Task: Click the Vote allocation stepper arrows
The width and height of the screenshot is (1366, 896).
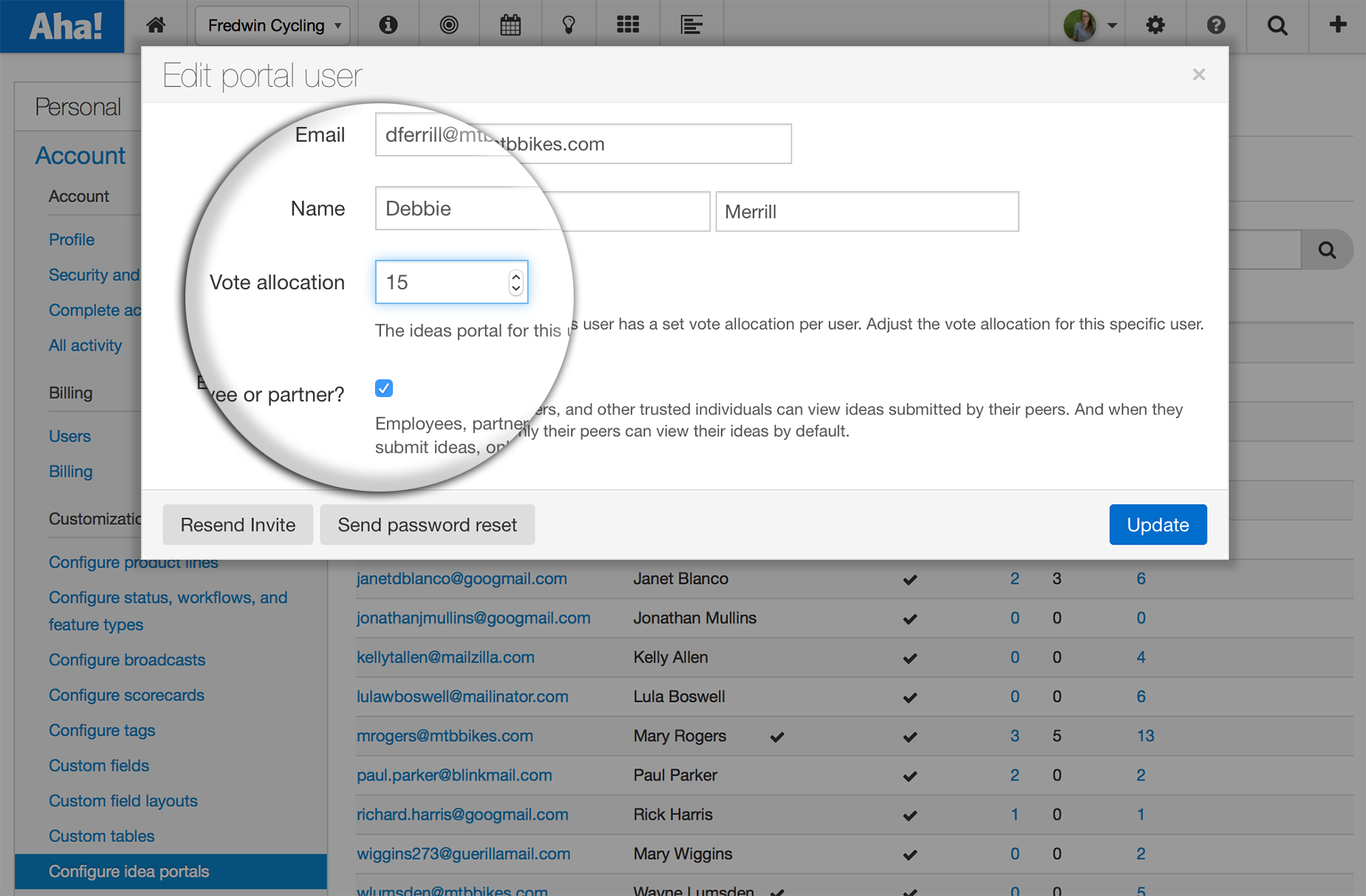Action: (x=515, y=282)
